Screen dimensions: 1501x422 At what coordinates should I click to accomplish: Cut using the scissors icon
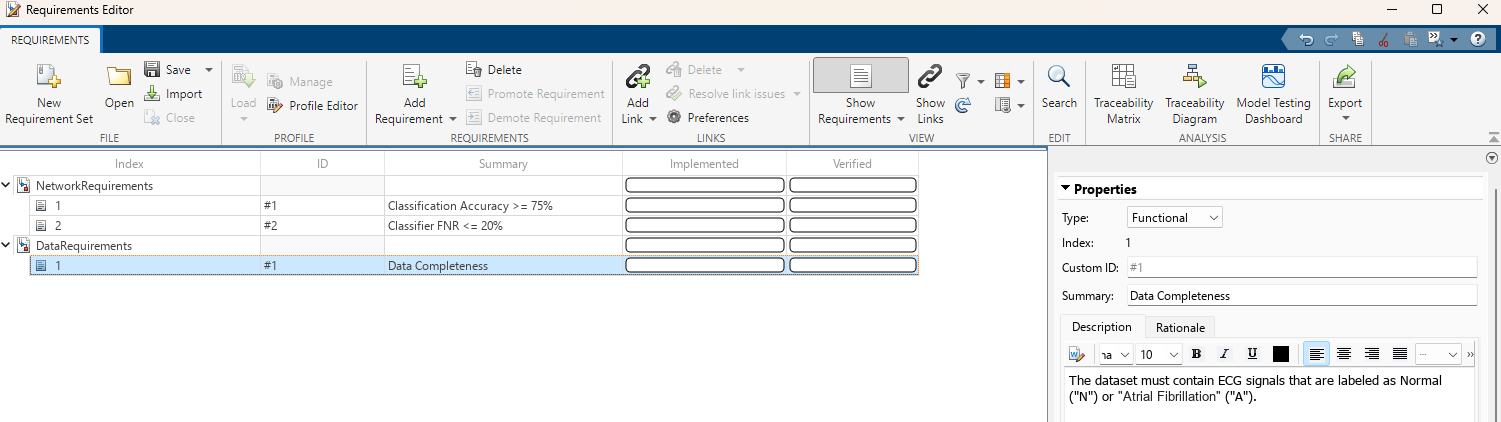[x=1384, y=40]
